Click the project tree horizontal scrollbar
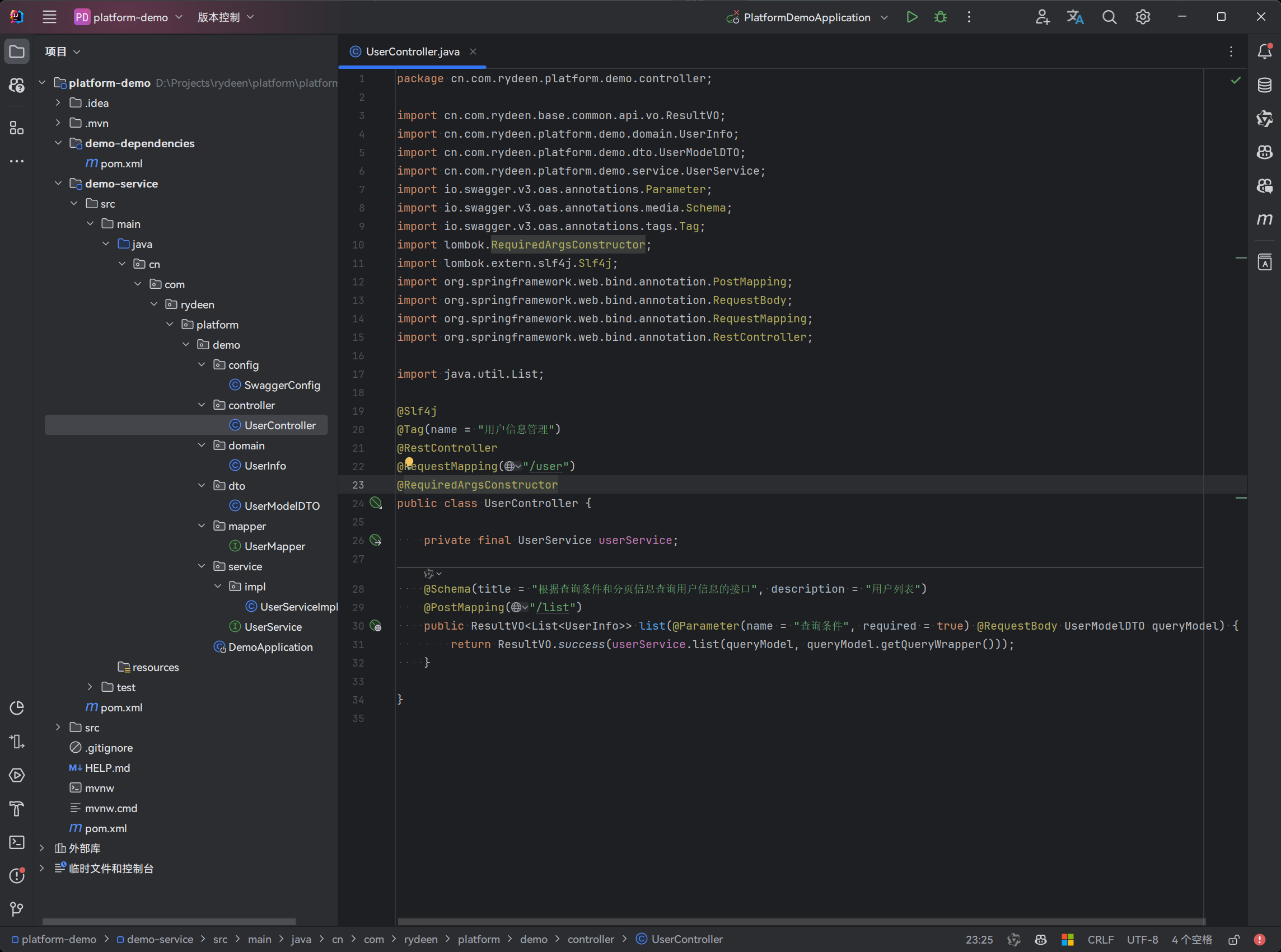The height and width of the screenshot is (952, 1281). point(169,921)
